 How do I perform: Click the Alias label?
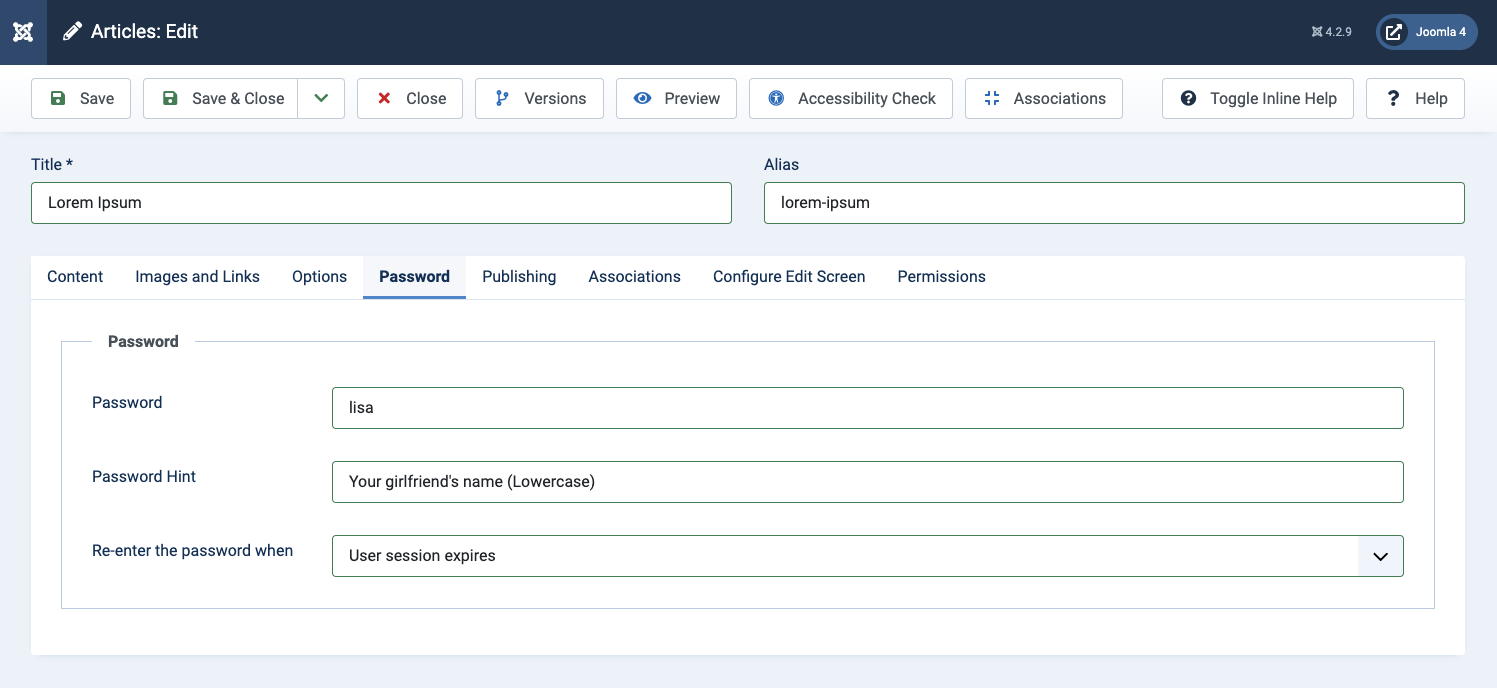[x=781, y=164]
